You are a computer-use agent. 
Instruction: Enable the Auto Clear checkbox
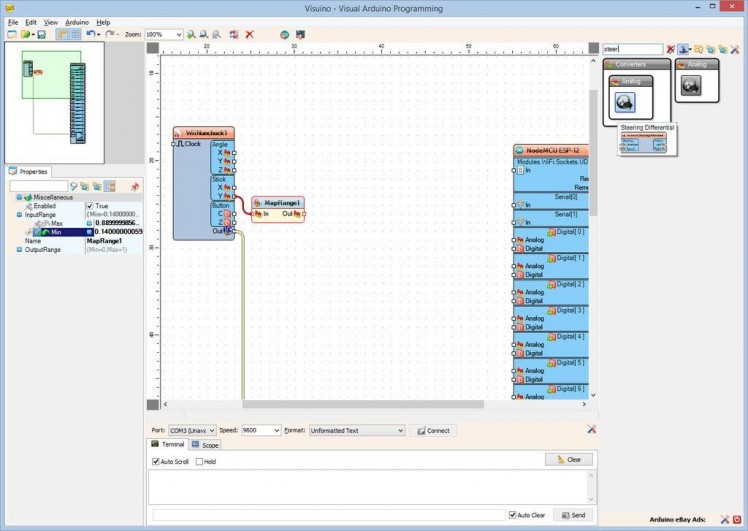pos(513,515)
